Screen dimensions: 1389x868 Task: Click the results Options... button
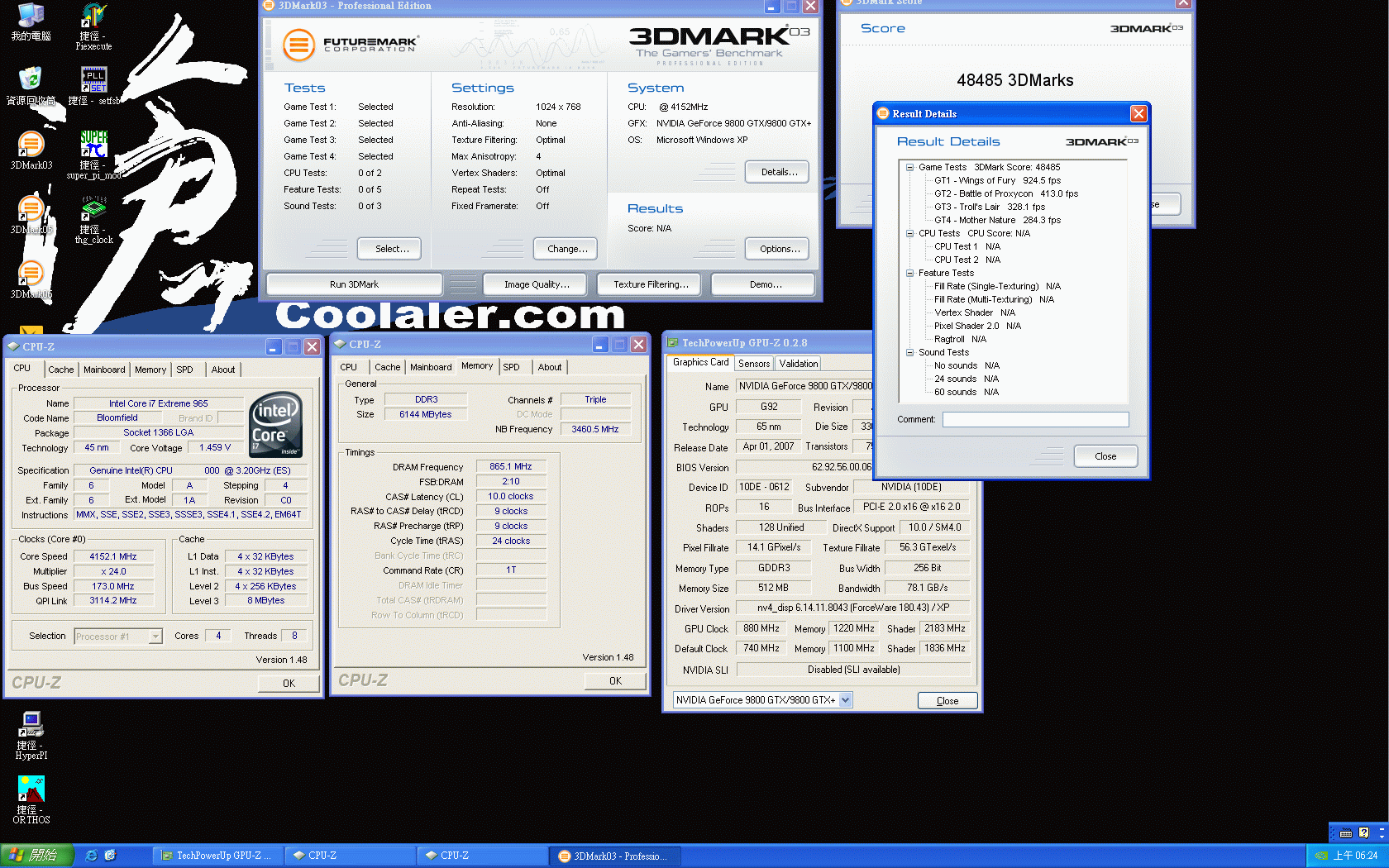779,249
